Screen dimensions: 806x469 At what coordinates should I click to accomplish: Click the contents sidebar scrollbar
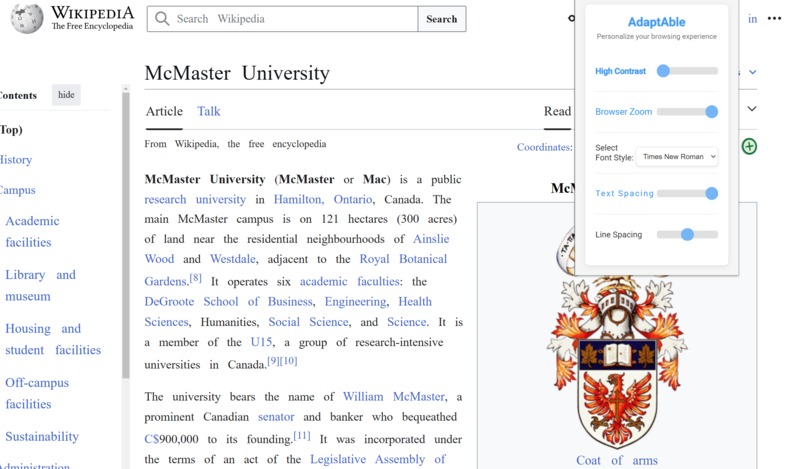coord(126,237)
